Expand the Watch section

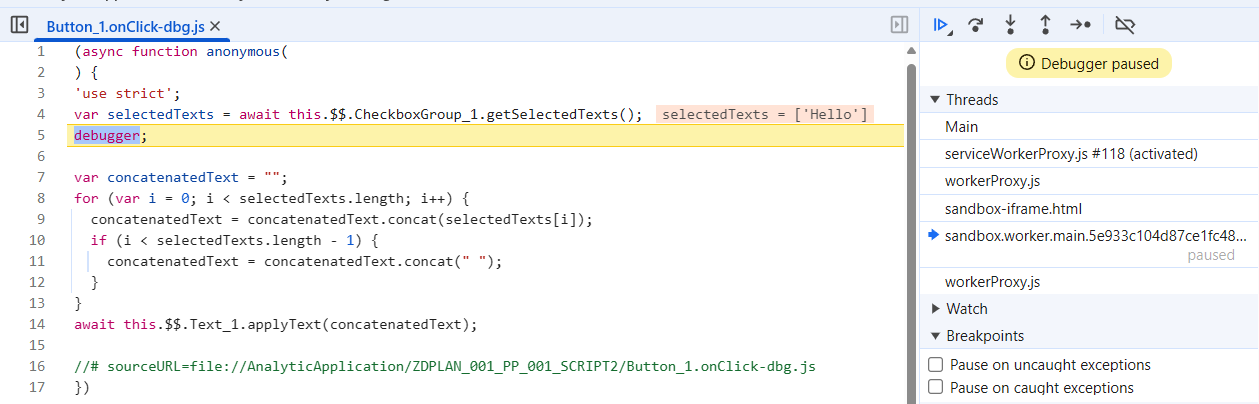[x=935, y=309]
